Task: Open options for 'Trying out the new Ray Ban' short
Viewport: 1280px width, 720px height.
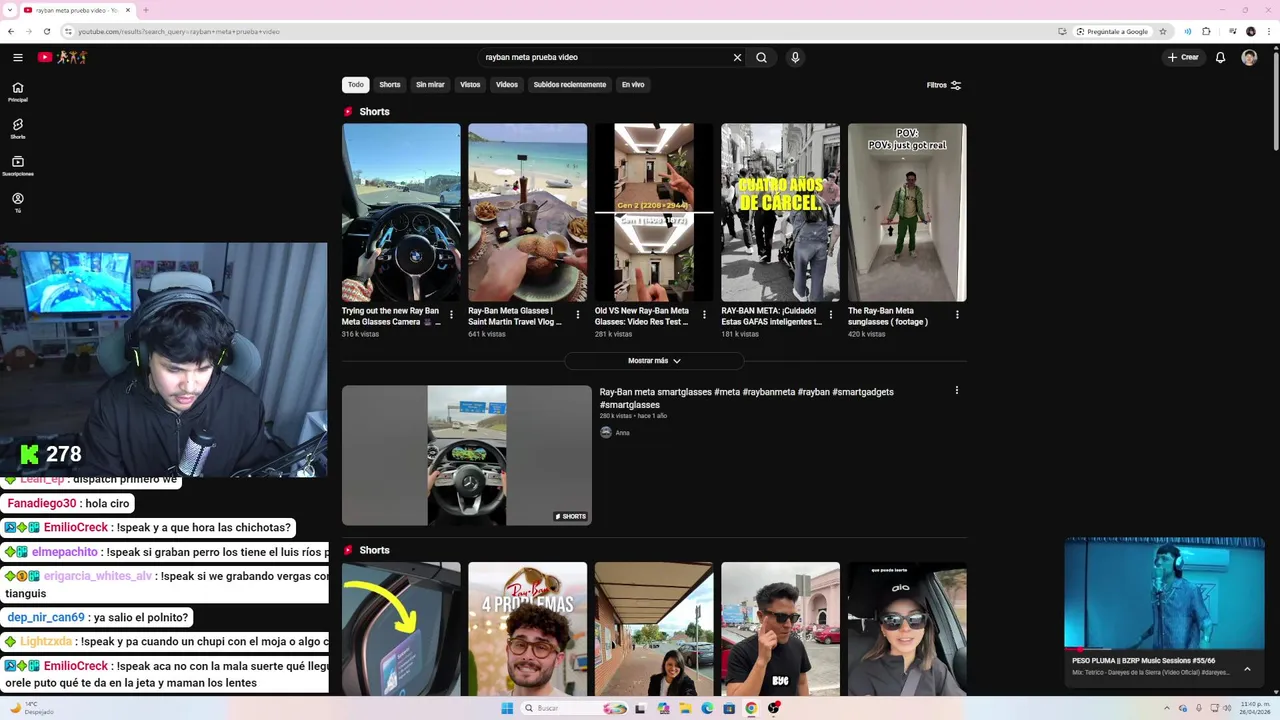Action: point(451,314)
